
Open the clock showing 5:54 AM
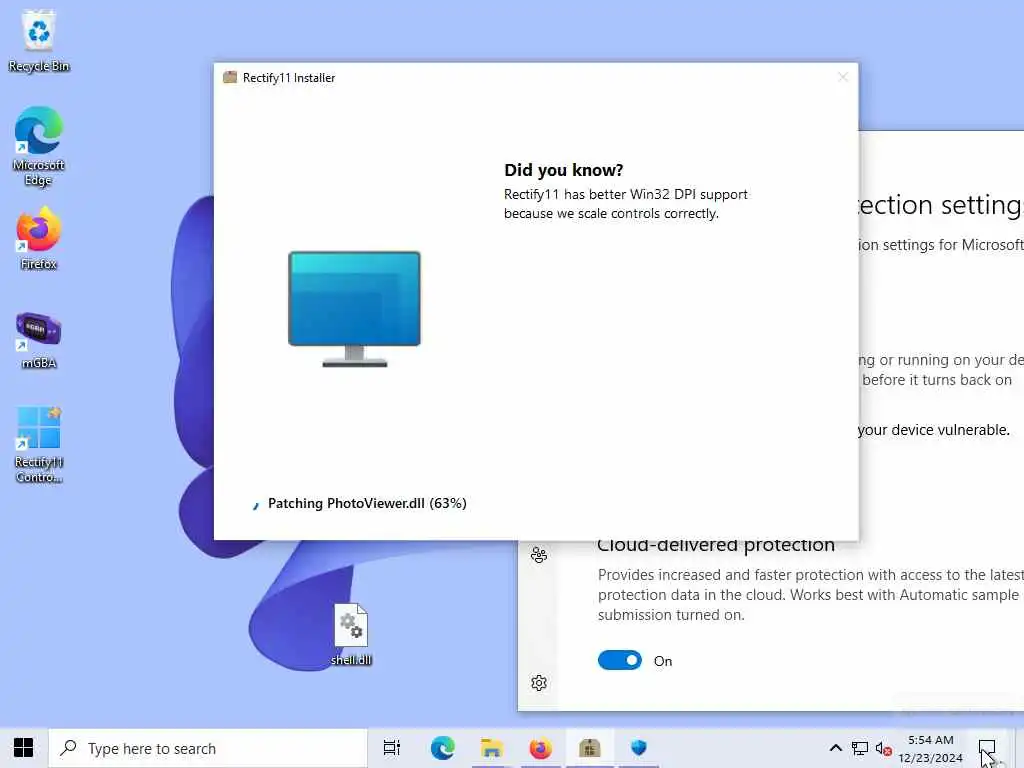[931, 748]
